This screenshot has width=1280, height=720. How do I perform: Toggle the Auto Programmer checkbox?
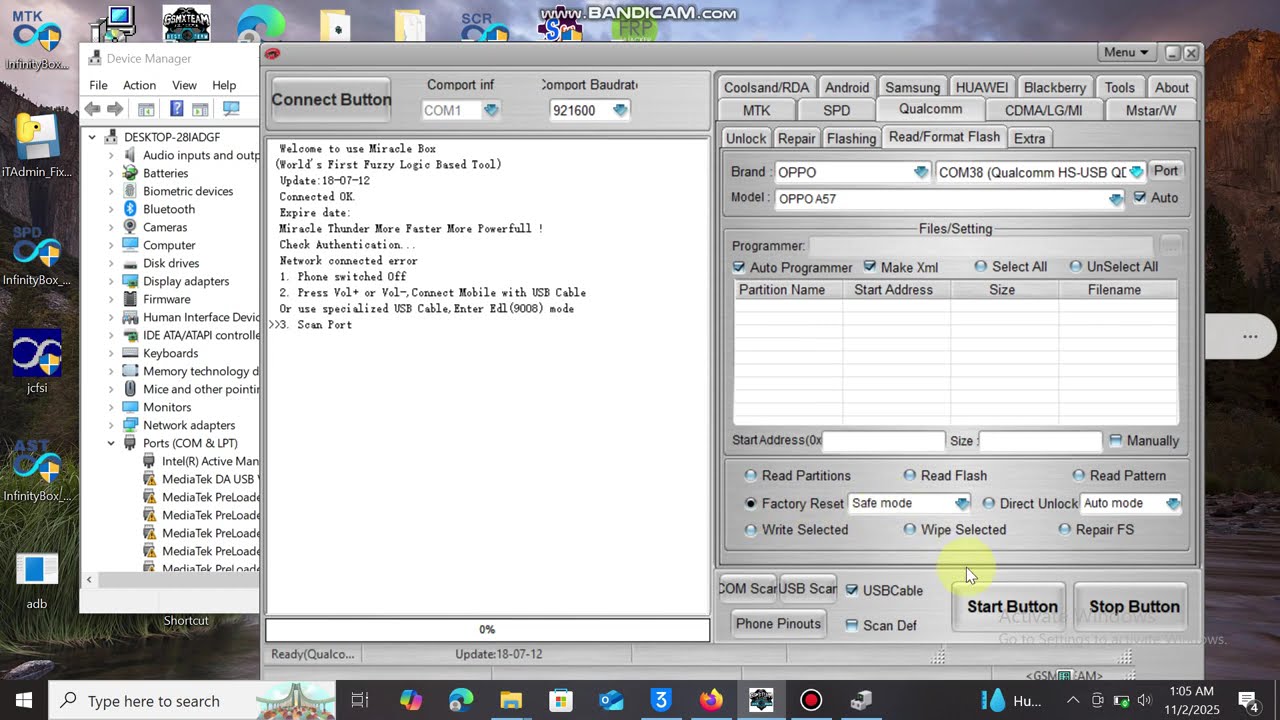[739, 267]
